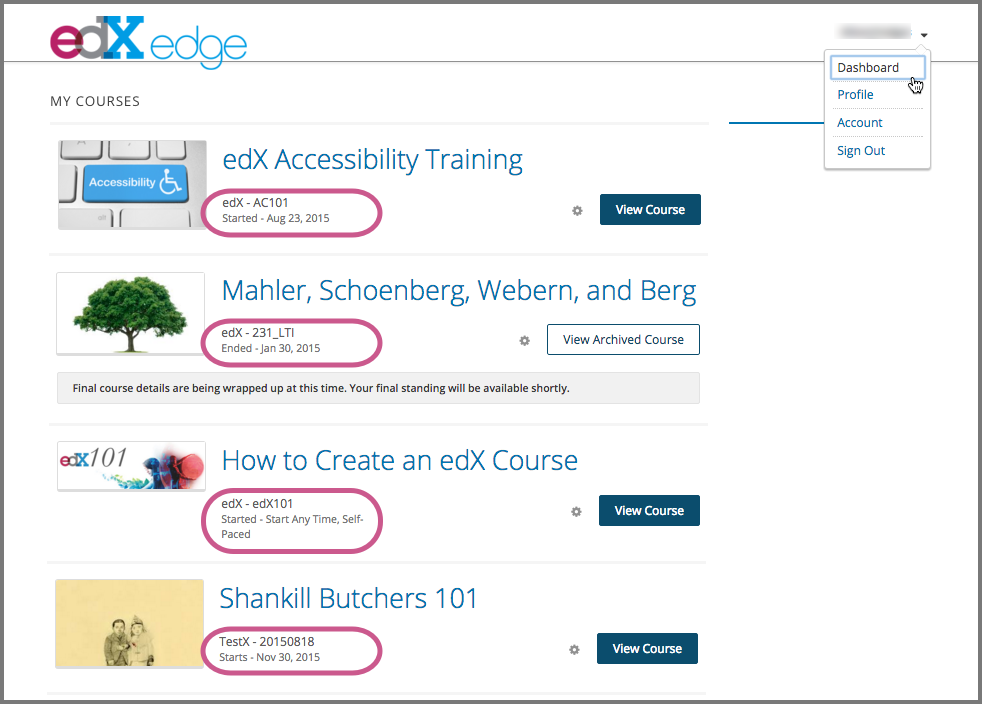The image size is (982, 704).
Task: View Course for Shankill Butchers 101
Action: (x=647, y=648)
